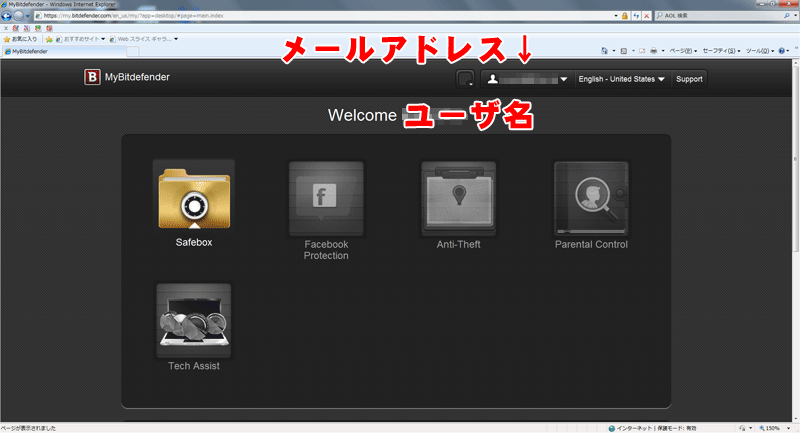Stop loading with the red X icon

[x=646, y=16]
